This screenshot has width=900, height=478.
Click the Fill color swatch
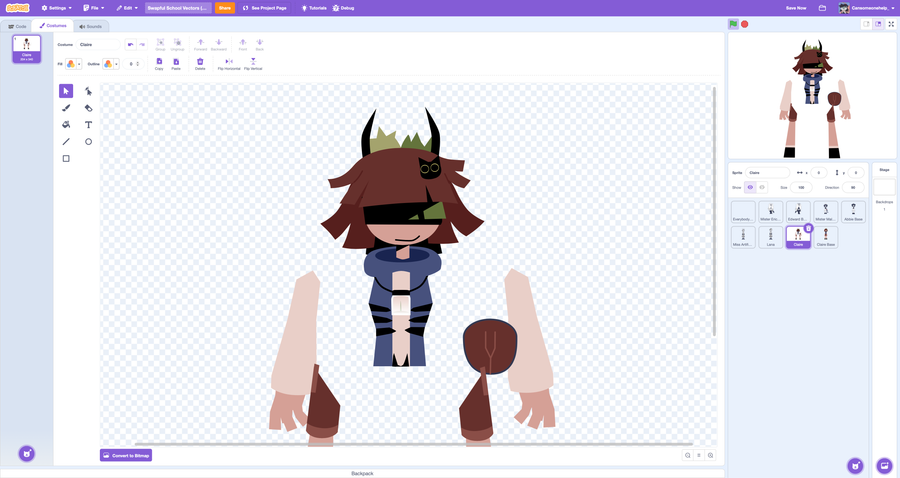click(x=71, y=64)
